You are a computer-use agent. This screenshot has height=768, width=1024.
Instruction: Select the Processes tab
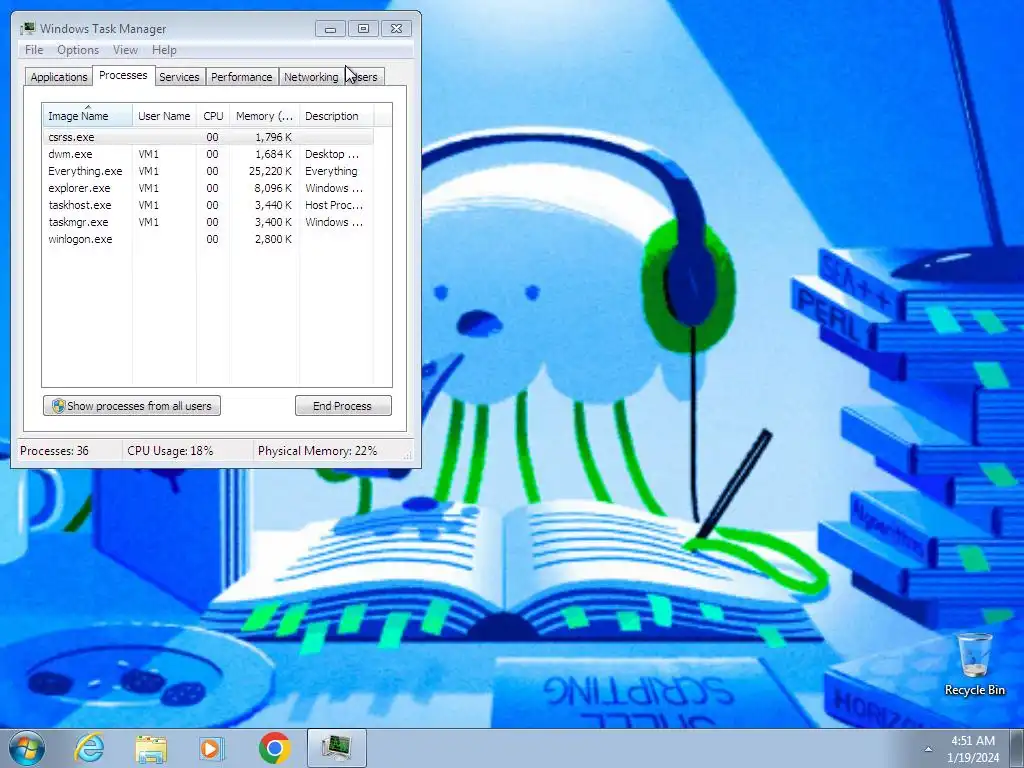(123, 75)
